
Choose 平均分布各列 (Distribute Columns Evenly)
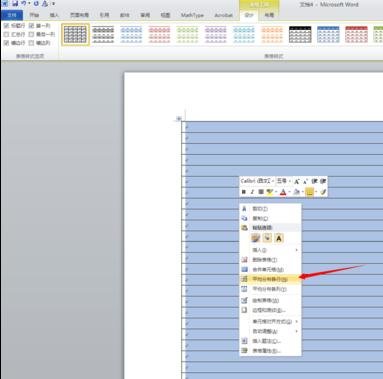[270, 289]
